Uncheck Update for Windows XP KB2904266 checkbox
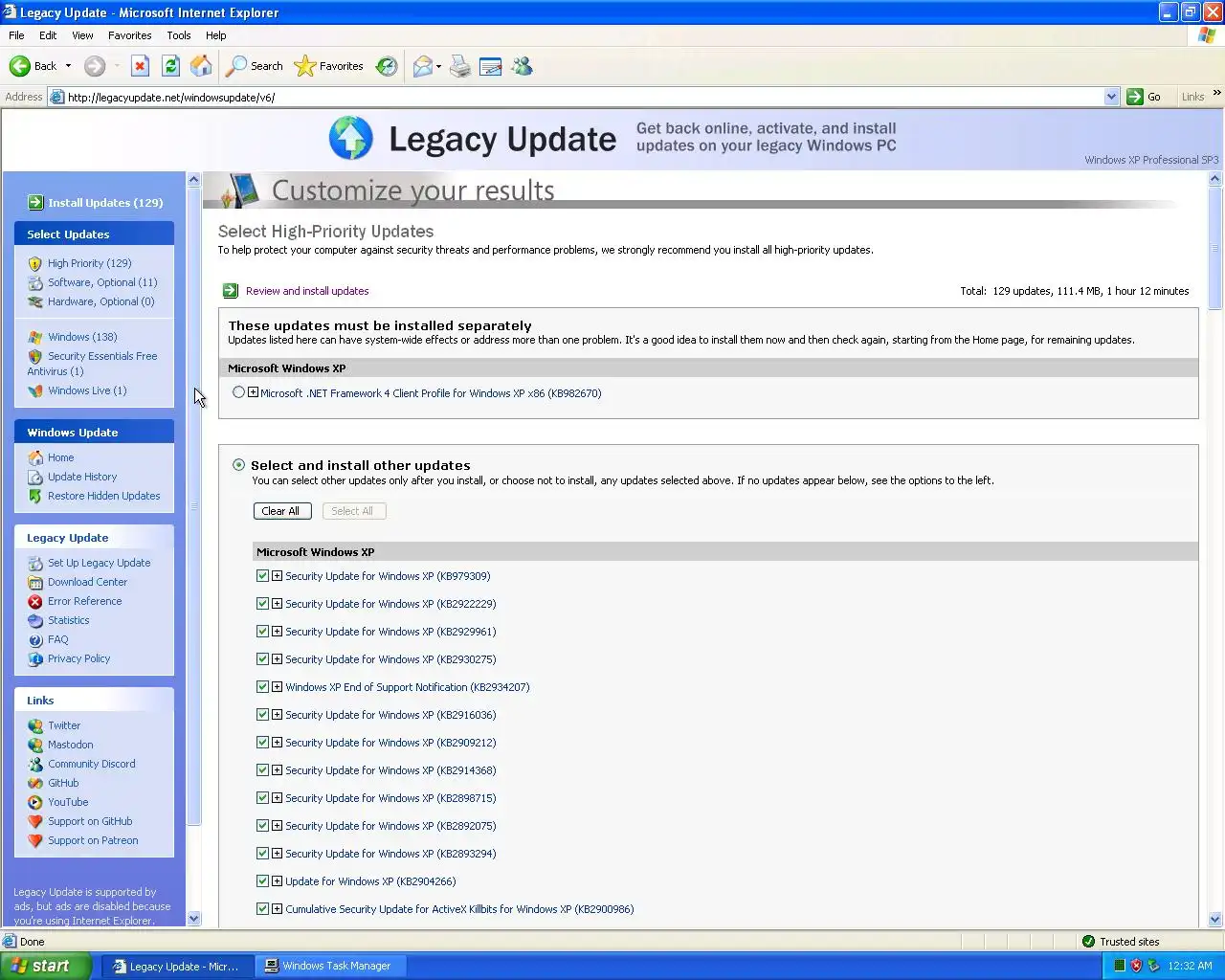 (262, 881)
